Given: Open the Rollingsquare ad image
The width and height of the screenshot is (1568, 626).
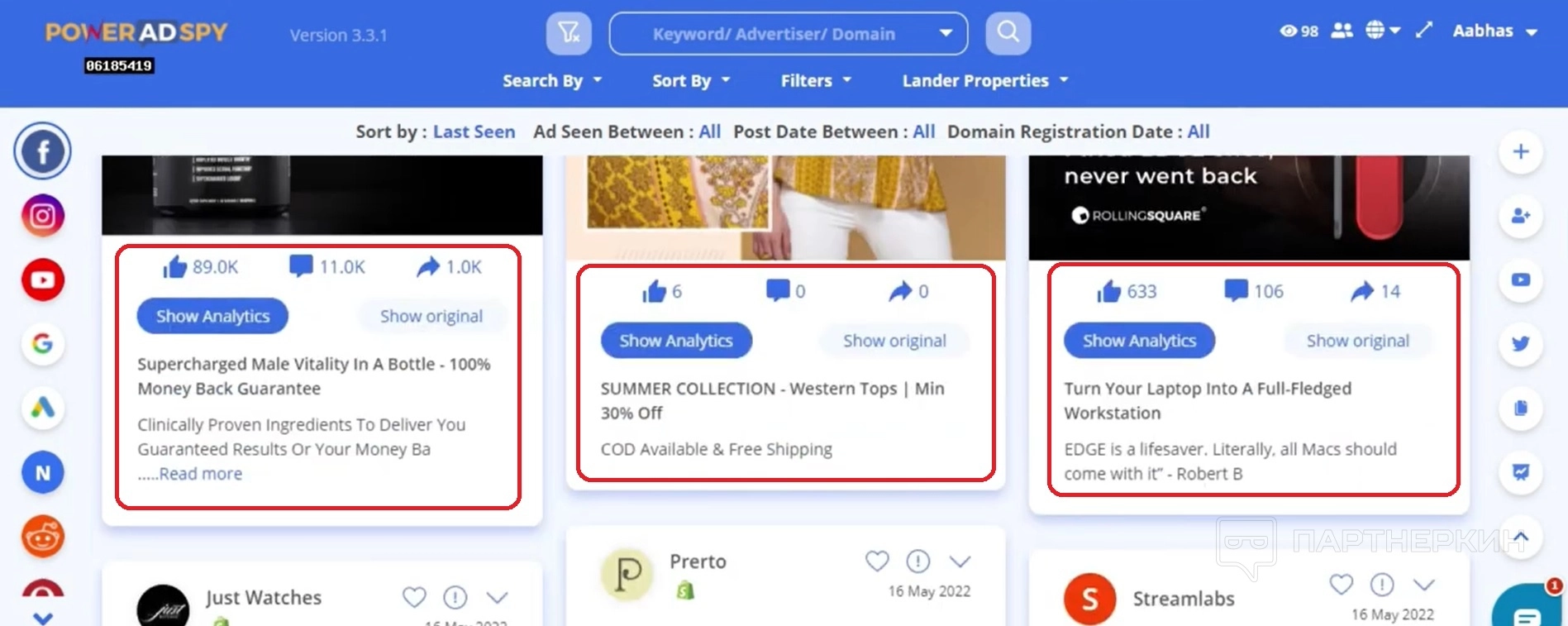Looking at the screenshot, I should click(x=1249, y=208).
